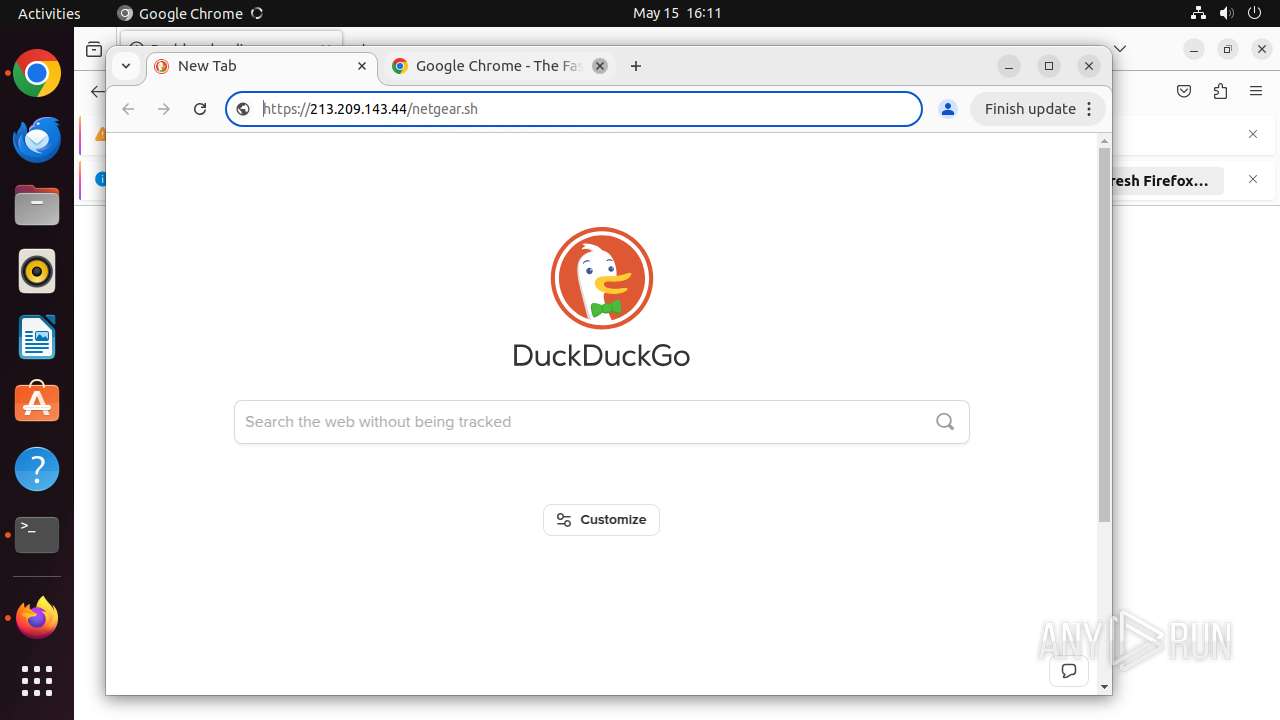Reload the page in Chrome
The width and height of the screenshot is (1280, 720).
point(200,109)
